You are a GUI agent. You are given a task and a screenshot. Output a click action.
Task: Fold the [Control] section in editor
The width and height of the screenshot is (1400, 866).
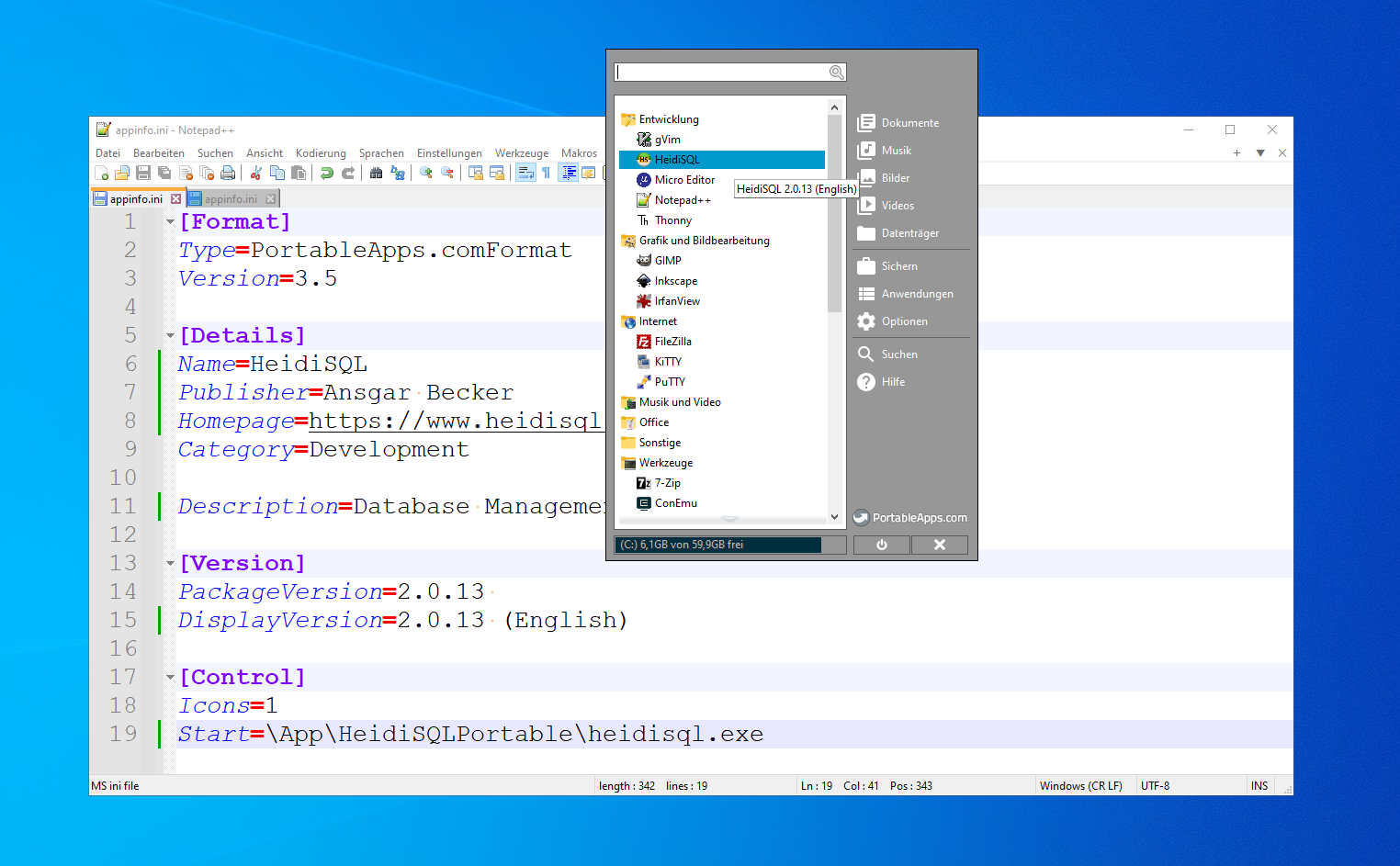pos(170,677)
